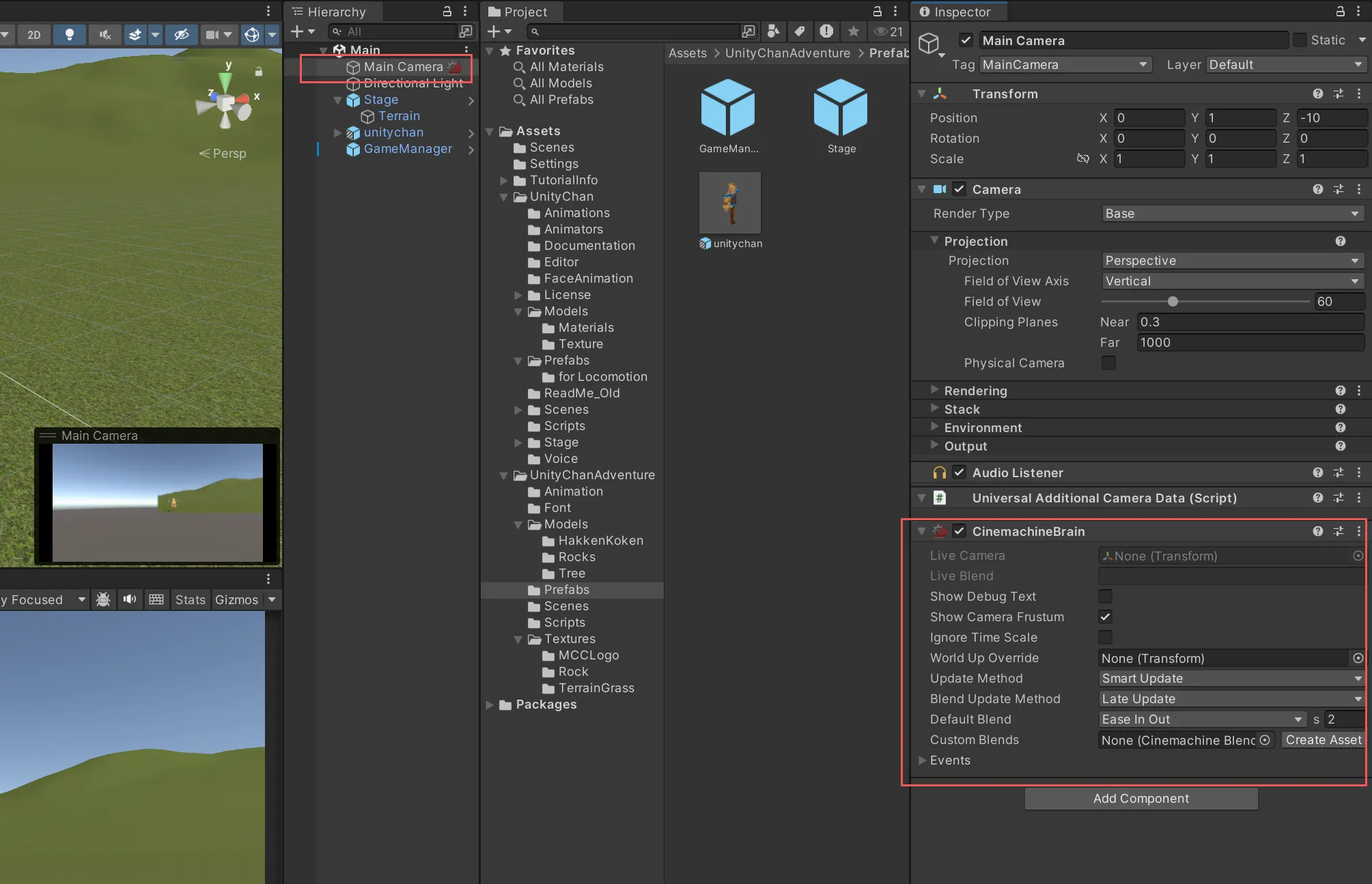Click the Hierarchy panel lock icon
The height and width of the screenshot is (884, 1372).
coord(447,11)
